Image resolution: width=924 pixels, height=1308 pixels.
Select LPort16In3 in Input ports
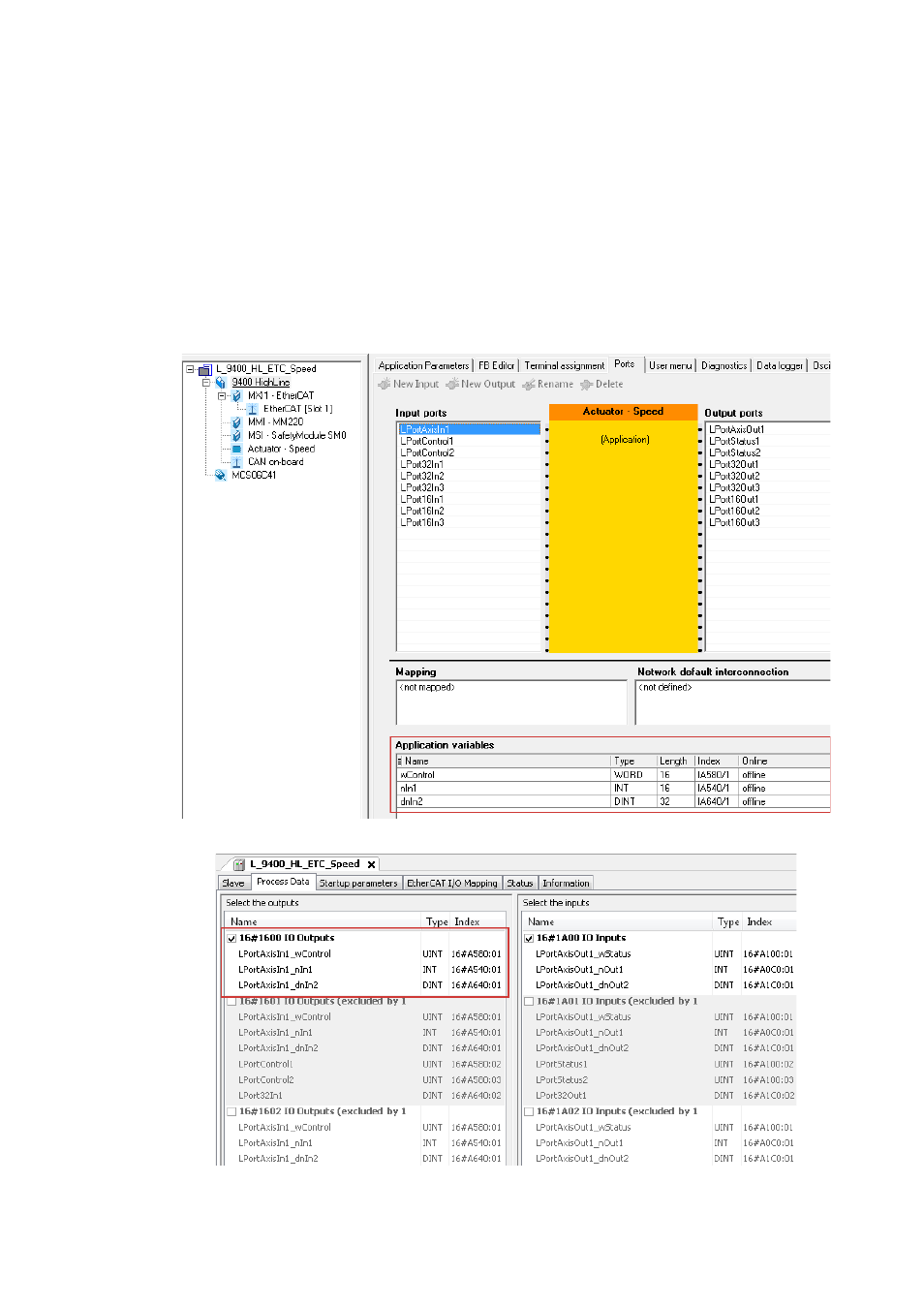pyautogui.click(x=470, y=522)
